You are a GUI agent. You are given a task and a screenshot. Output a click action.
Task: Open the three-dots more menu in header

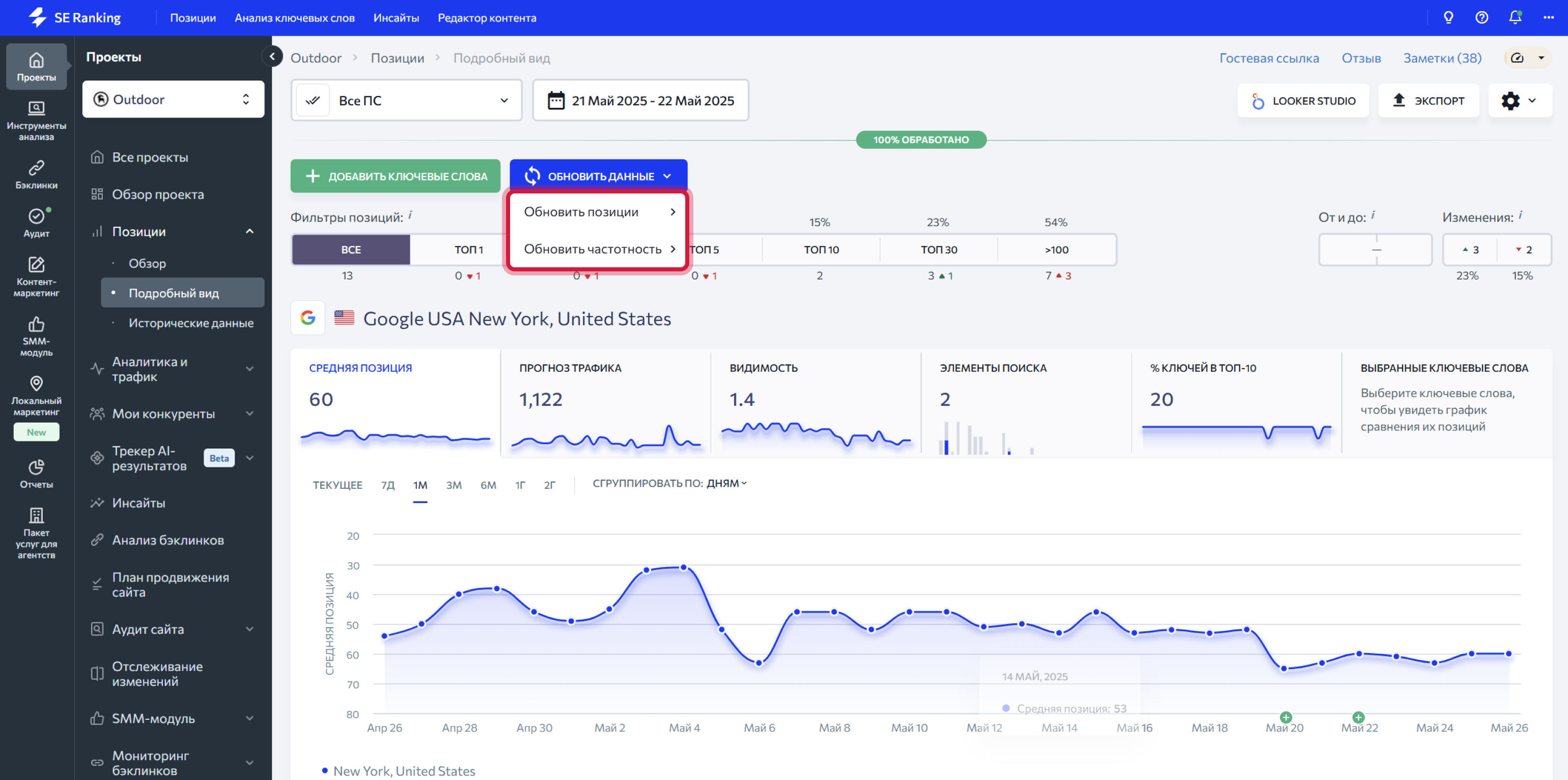(1549, 18)
